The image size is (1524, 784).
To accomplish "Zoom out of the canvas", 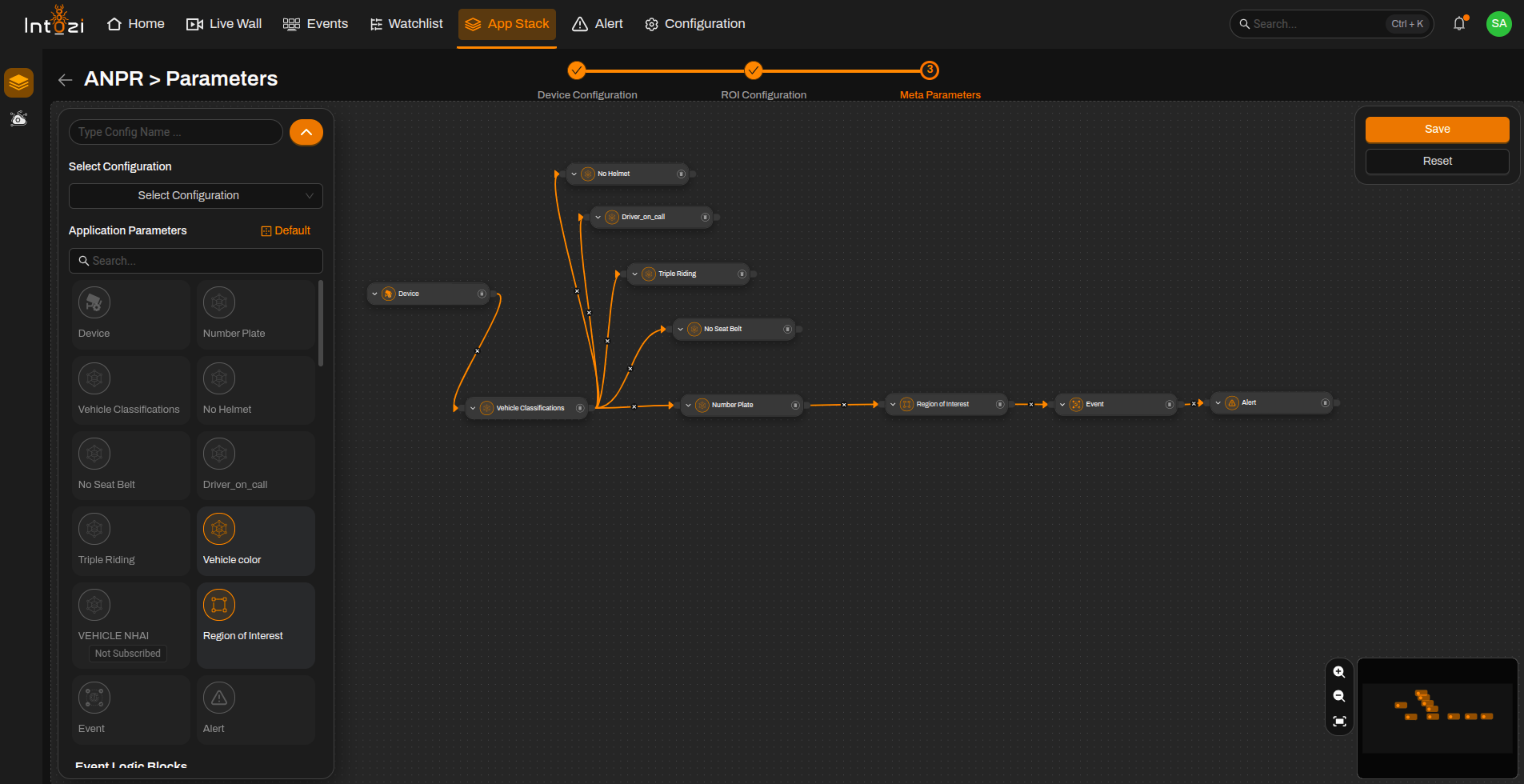I will coord(1339,697).
